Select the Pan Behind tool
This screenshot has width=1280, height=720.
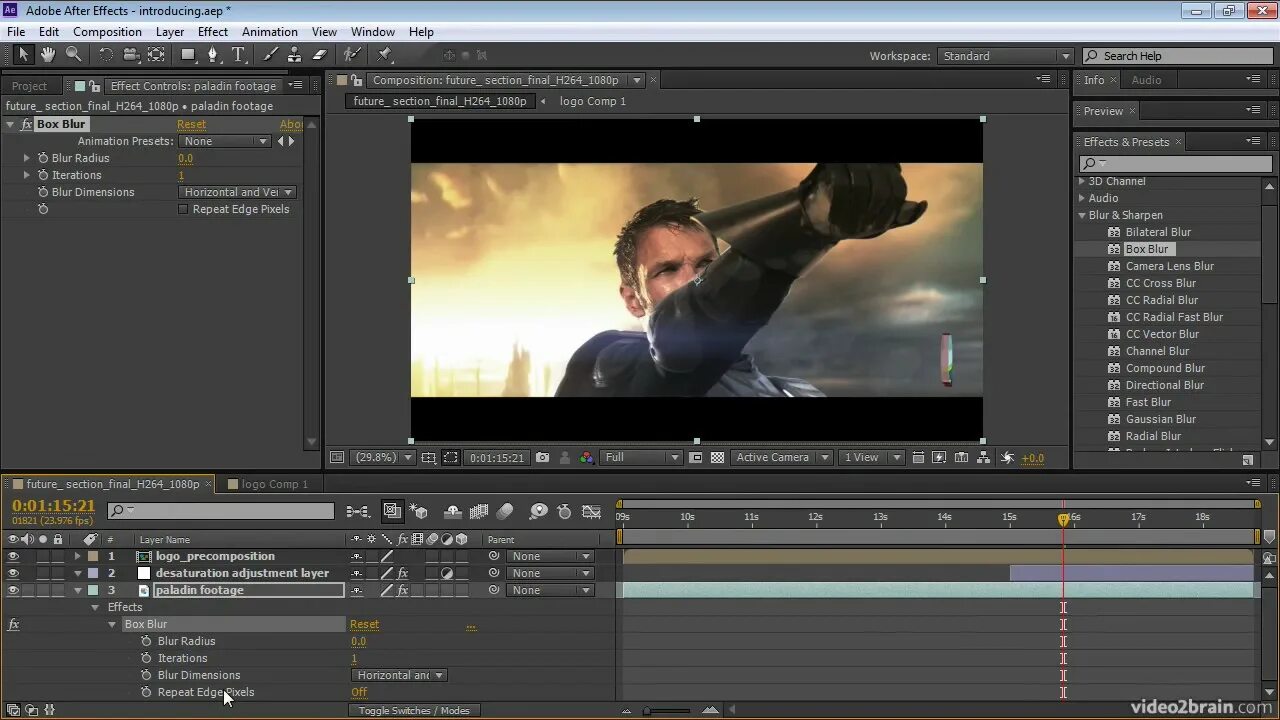(157, 55)
